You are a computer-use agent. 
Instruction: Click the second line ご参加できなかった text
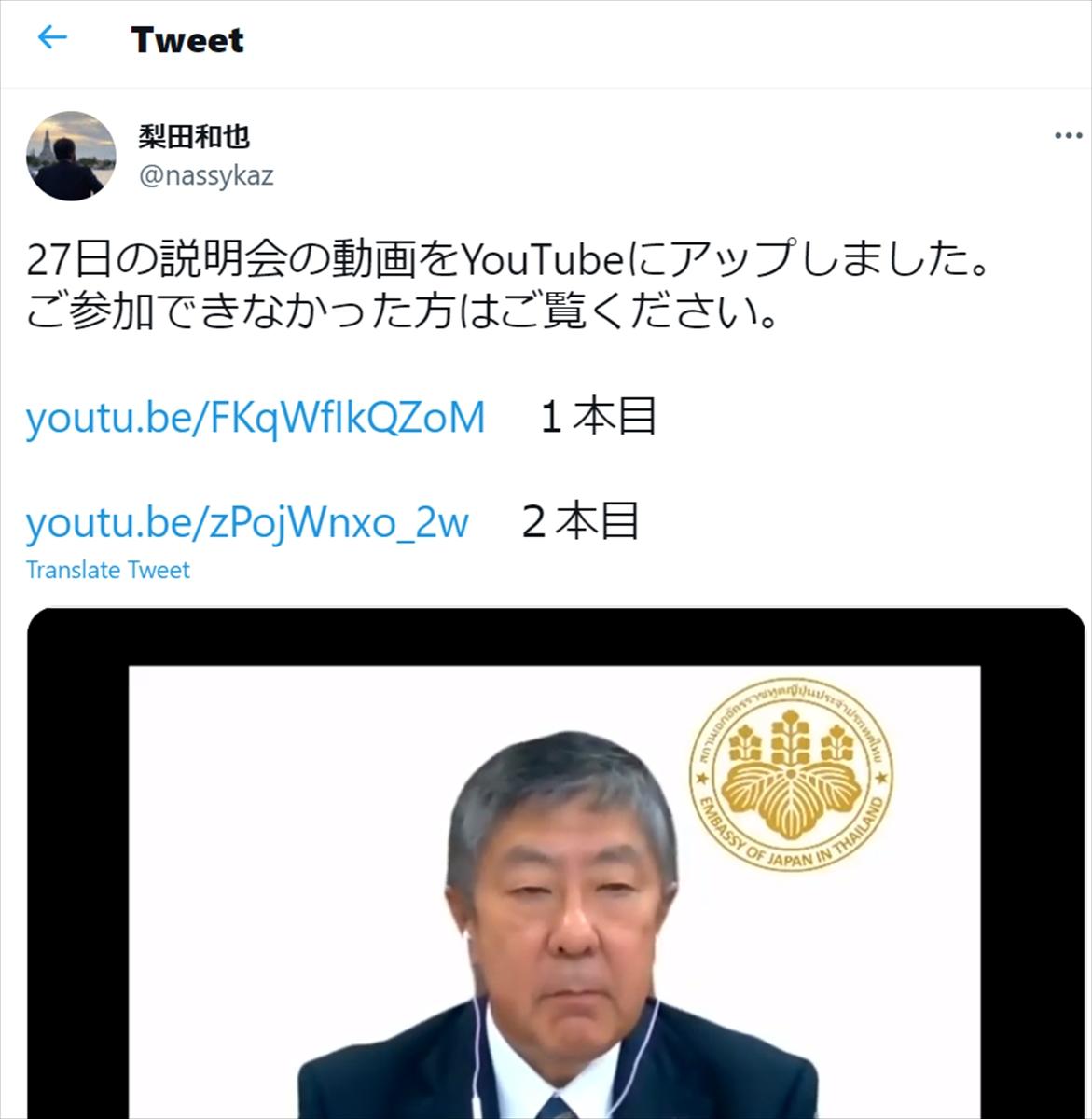pos(402,312)
